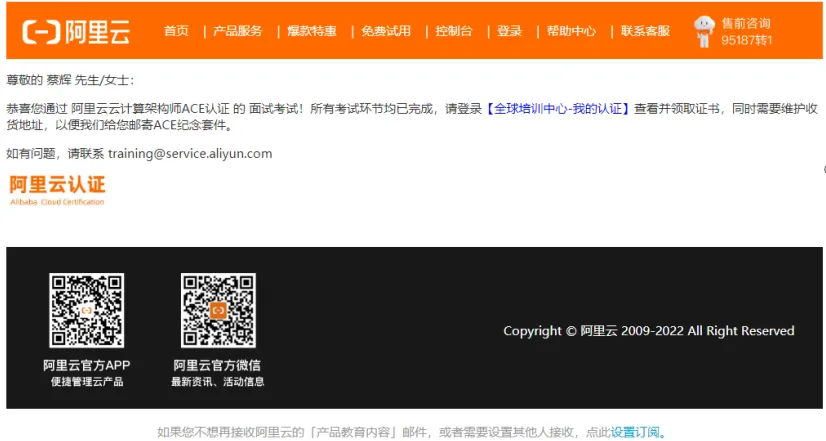Screen dimensions: 826x441
Task: Click the greeting 尊敬的 蔡辉 先生/女士
Action: [70, 80]
